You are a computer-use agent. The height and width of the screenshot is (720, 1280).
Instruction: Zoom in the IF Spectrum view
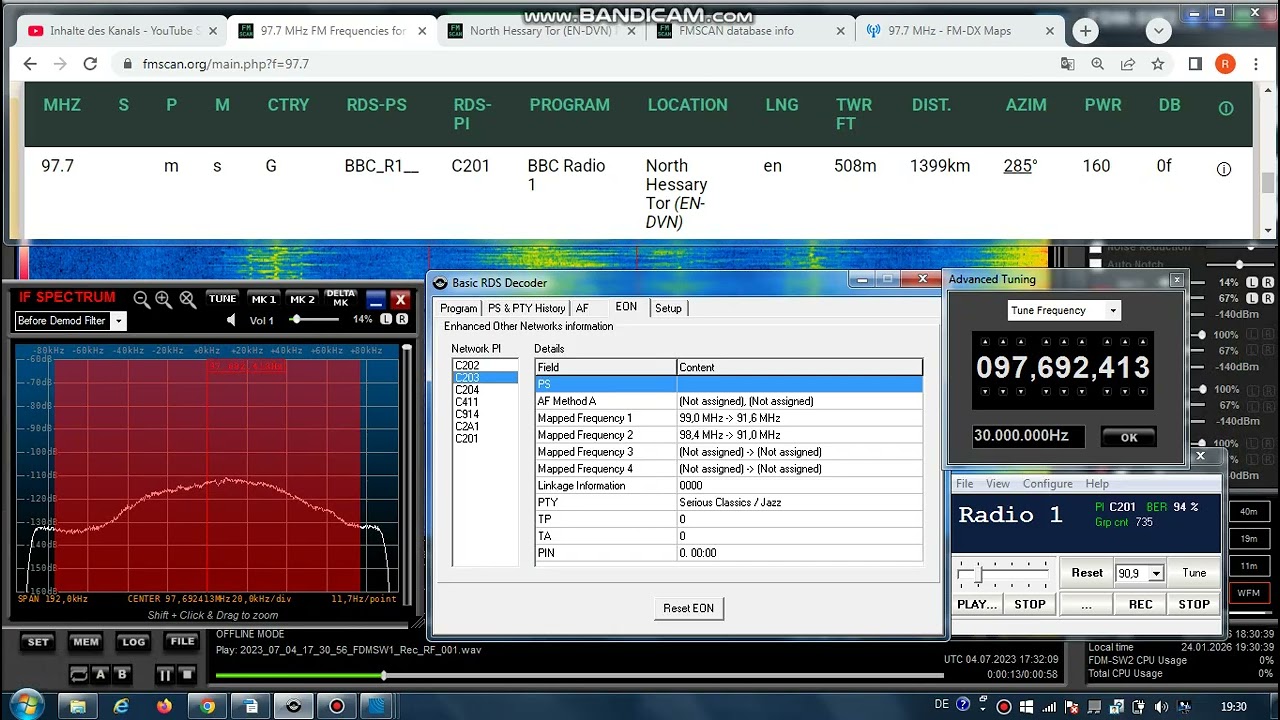164,299
